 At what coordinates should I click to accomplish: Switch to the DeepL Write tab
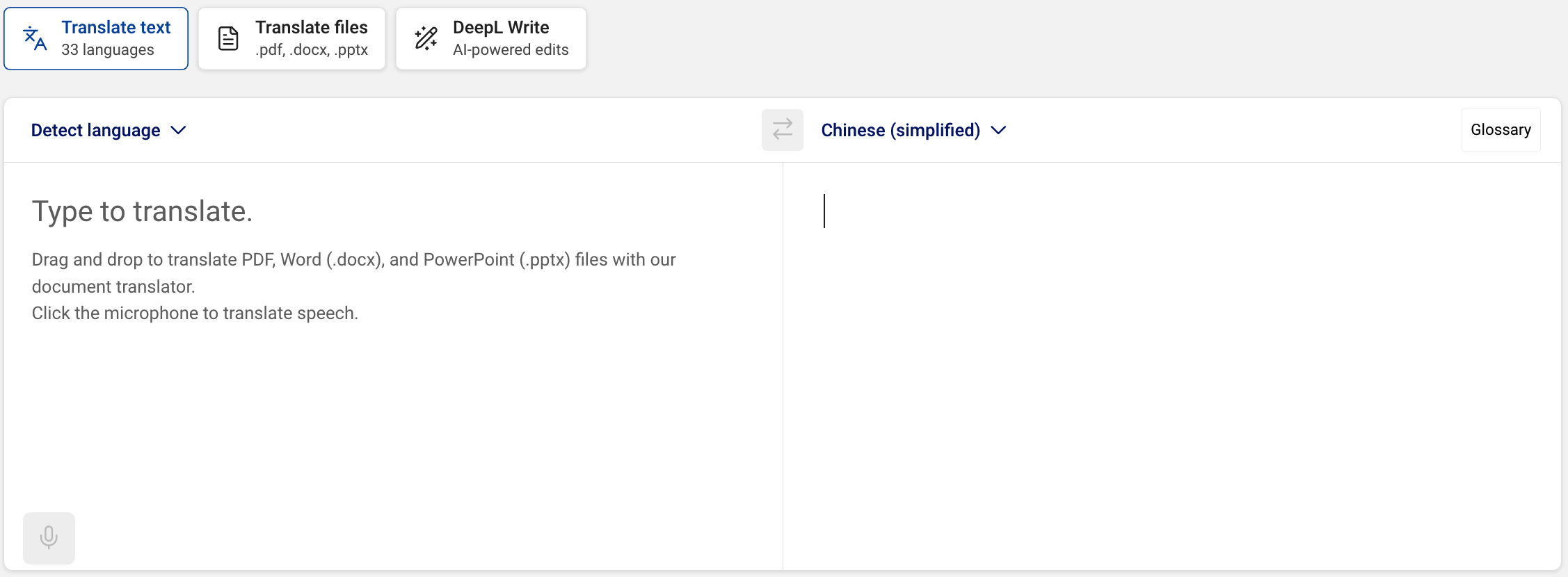pos(491,39)
